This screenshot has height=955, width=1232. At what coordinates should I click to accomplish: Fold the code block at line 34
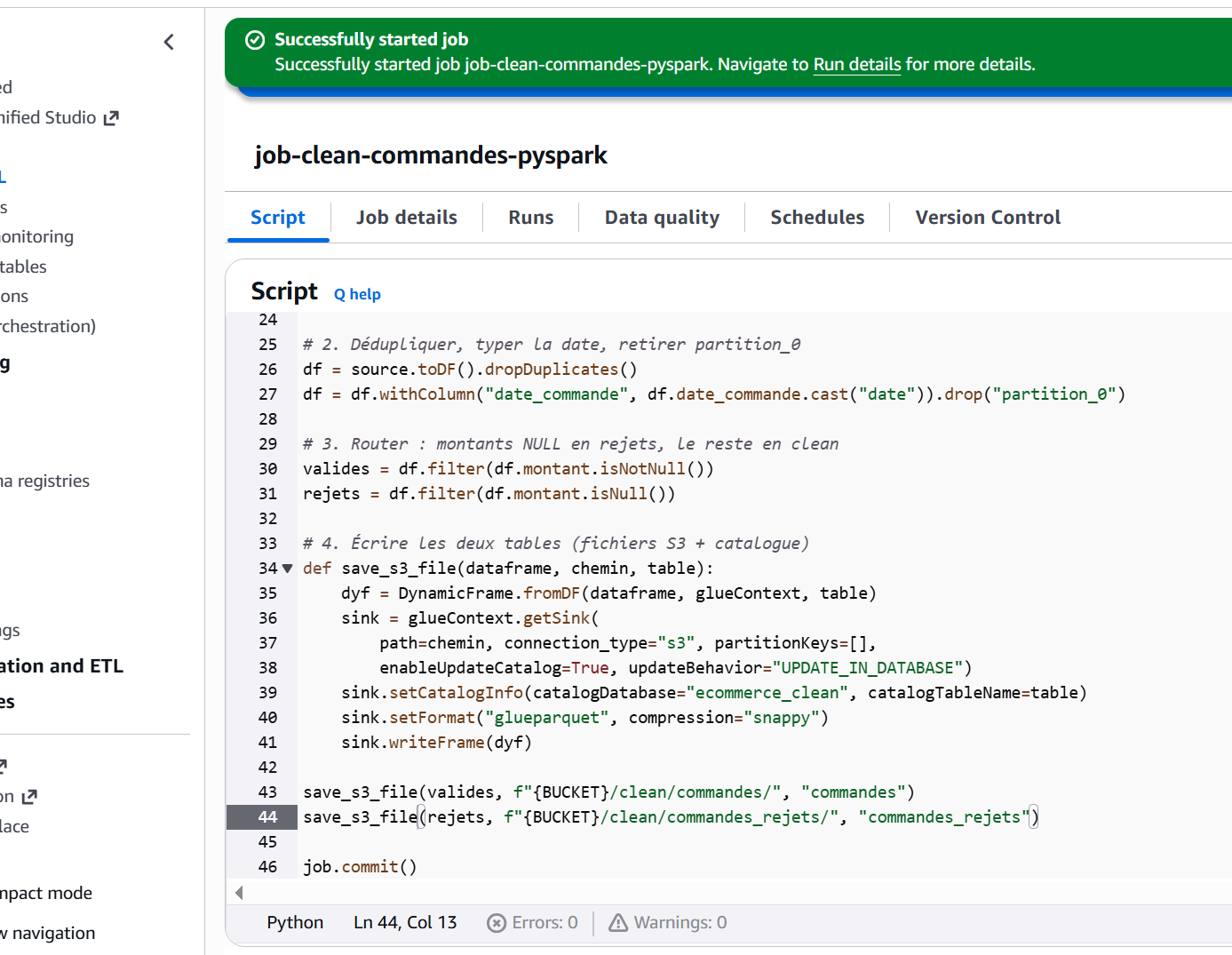tap(287, 569)
